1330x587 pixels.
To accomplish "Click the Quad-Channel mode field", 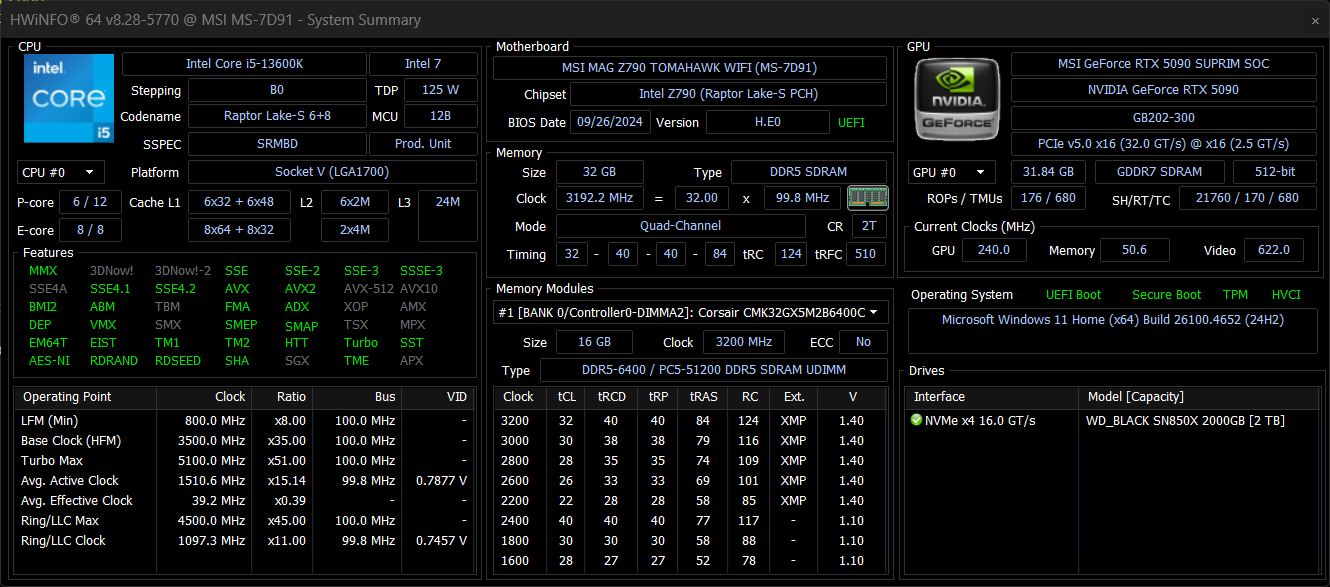I will (x=680, y=226).
